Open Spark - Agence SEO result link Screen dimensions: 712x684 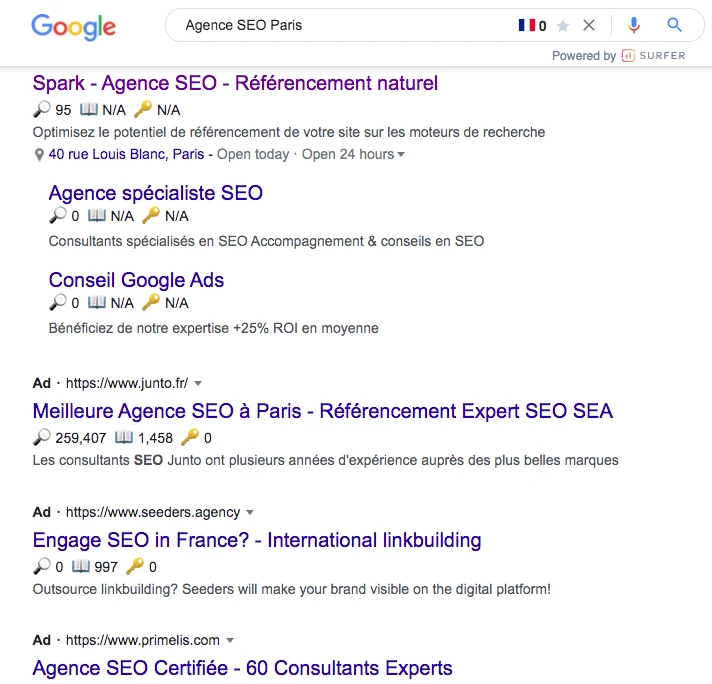point(235,84)
